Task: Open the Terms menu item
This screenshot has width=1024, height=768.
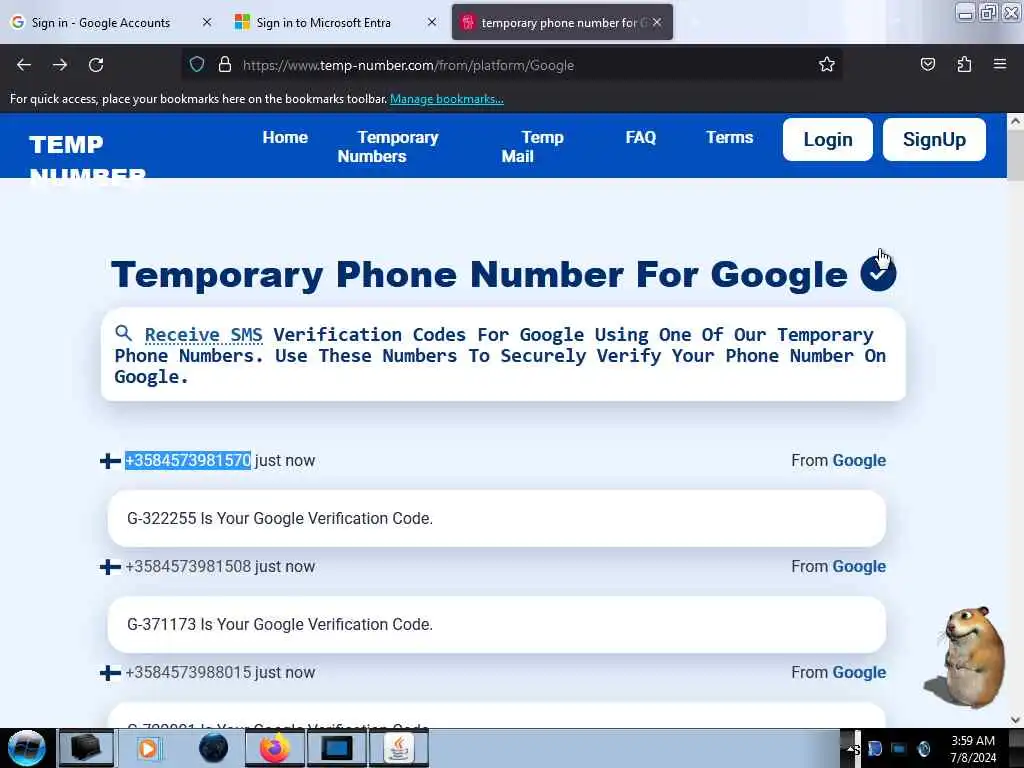Action: pyautogui.click(x=729, y=137)
